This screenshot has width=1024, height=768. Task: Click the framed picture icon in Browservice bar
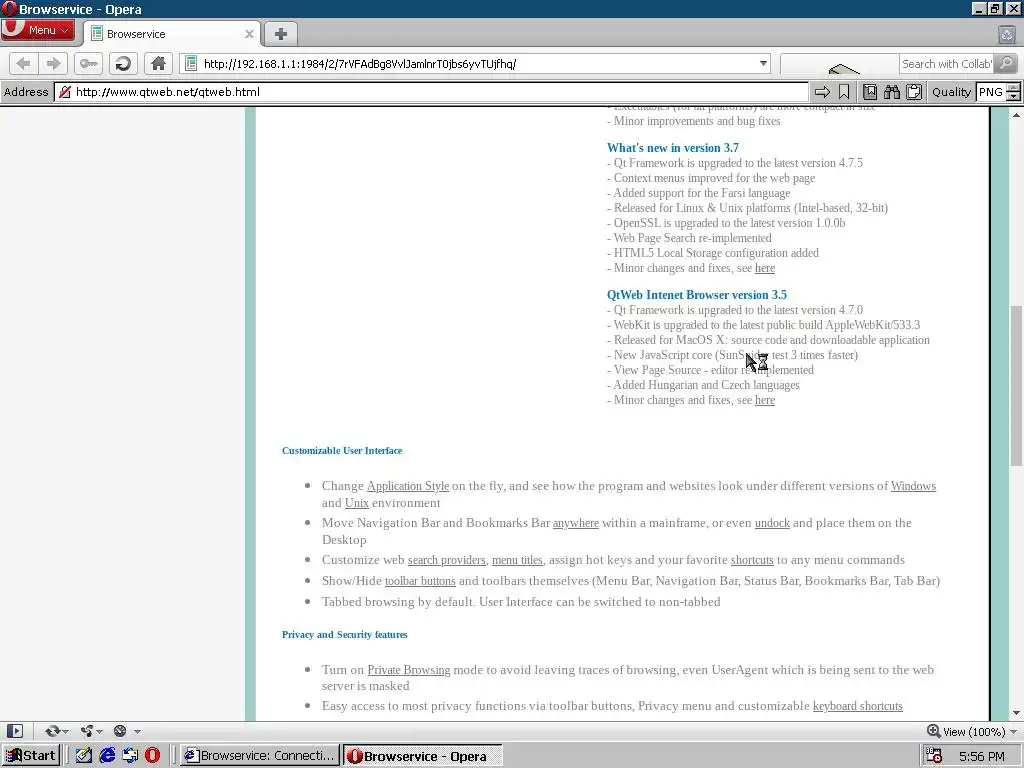[870, 92]
